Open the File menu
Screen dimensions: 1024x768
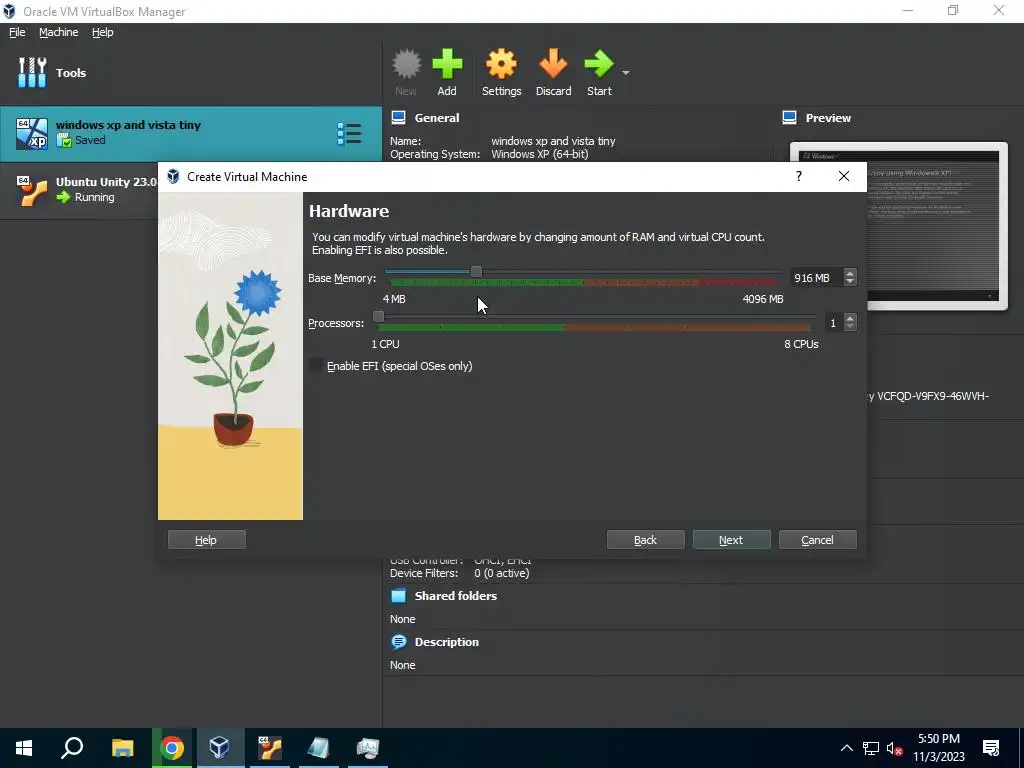pyautogui.click(x=17, y=32)
